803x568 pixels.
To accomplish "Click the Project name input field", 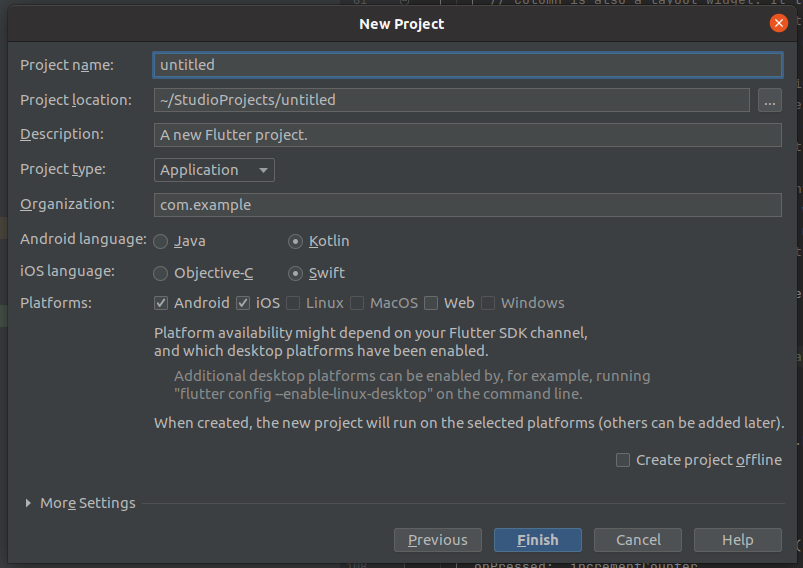I will click(x=468, y=65).
